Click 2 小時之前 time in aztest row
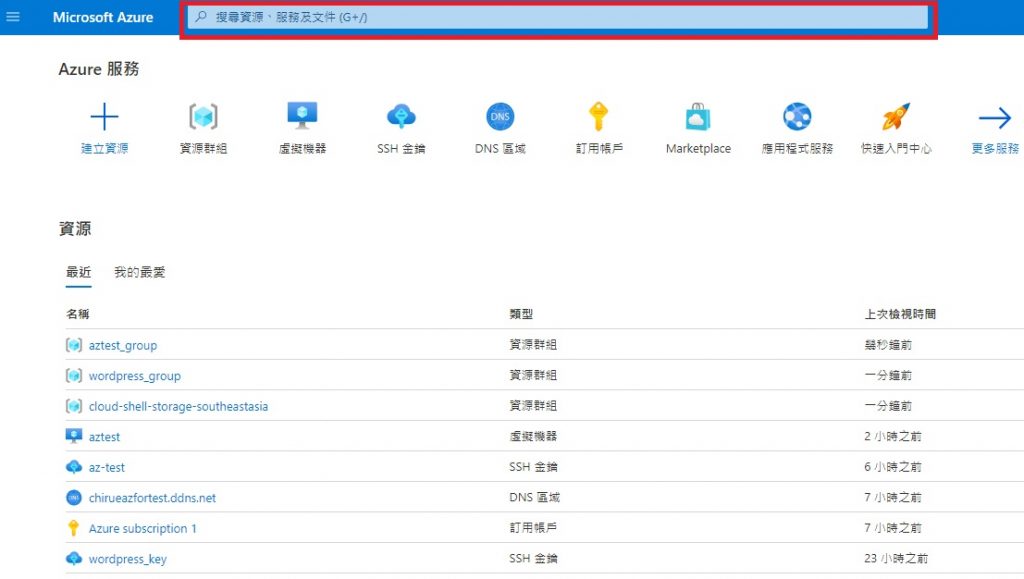This screenshot has width=1024, height=579. point(893,436)
